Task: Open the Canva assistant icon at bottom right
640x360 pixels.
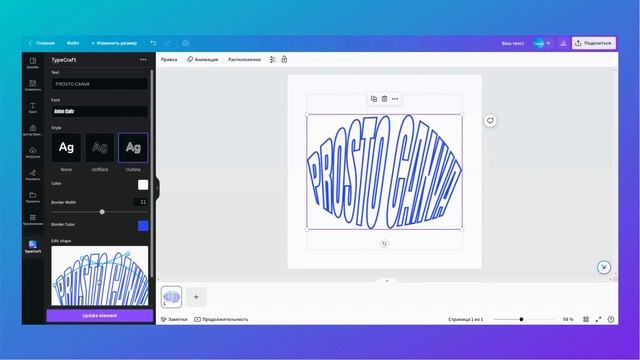Action: (x=604, y=267)
